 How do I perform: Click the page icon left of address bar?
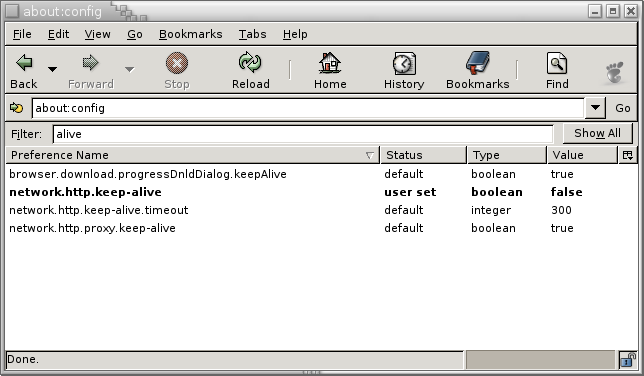click(x=16, y=108)
